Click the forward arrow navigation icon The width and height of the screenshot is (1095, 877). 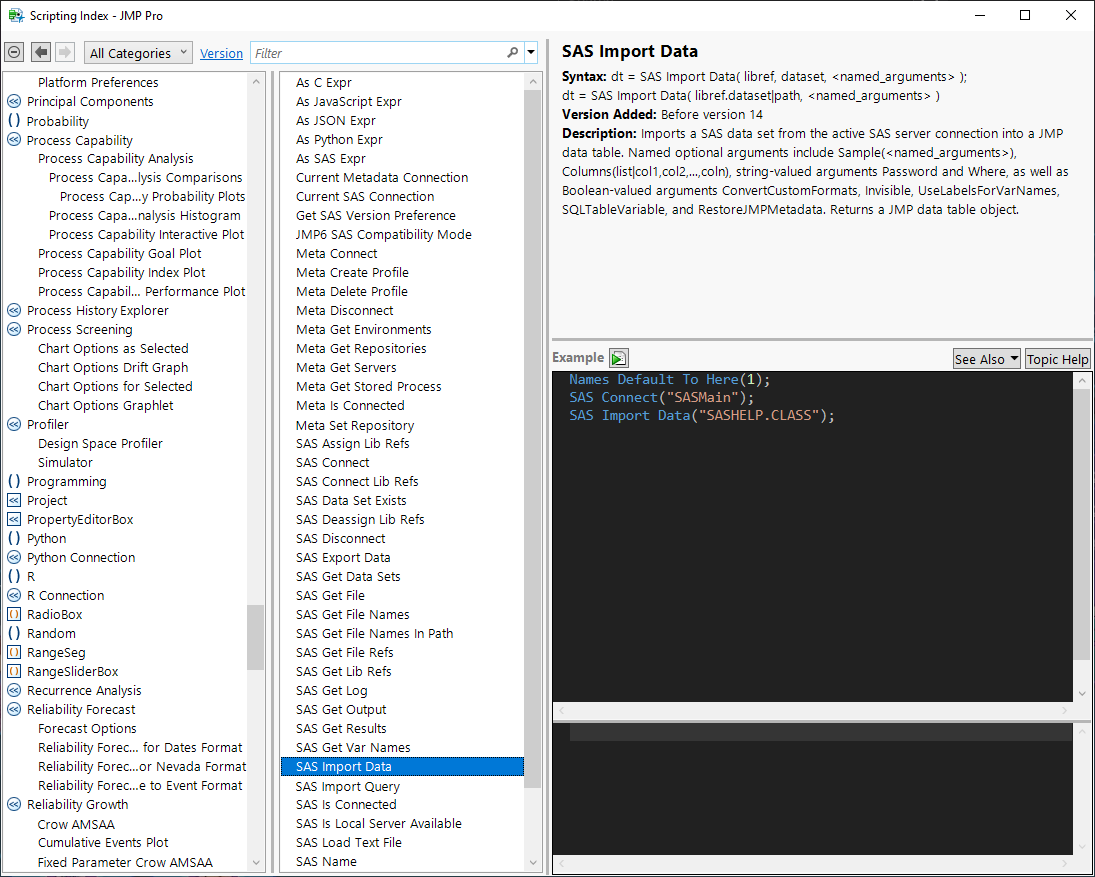(x=65, y=53)
